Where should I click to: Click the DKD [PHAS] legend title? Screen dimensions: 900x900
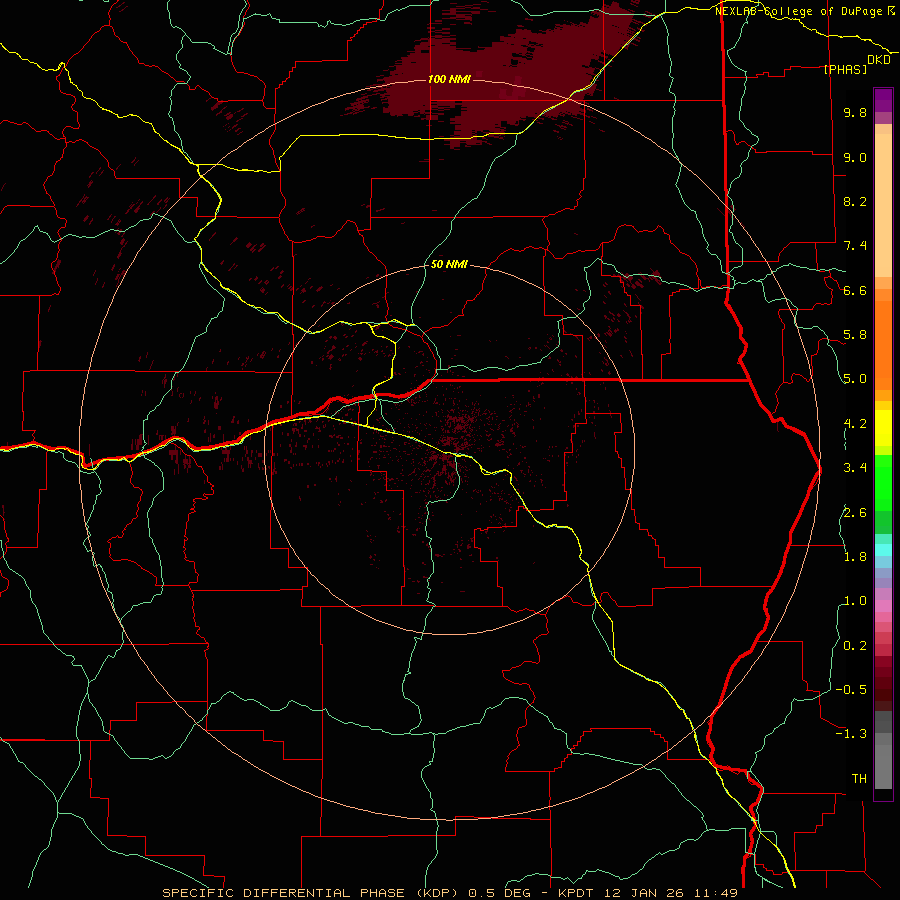click(855, 64)
